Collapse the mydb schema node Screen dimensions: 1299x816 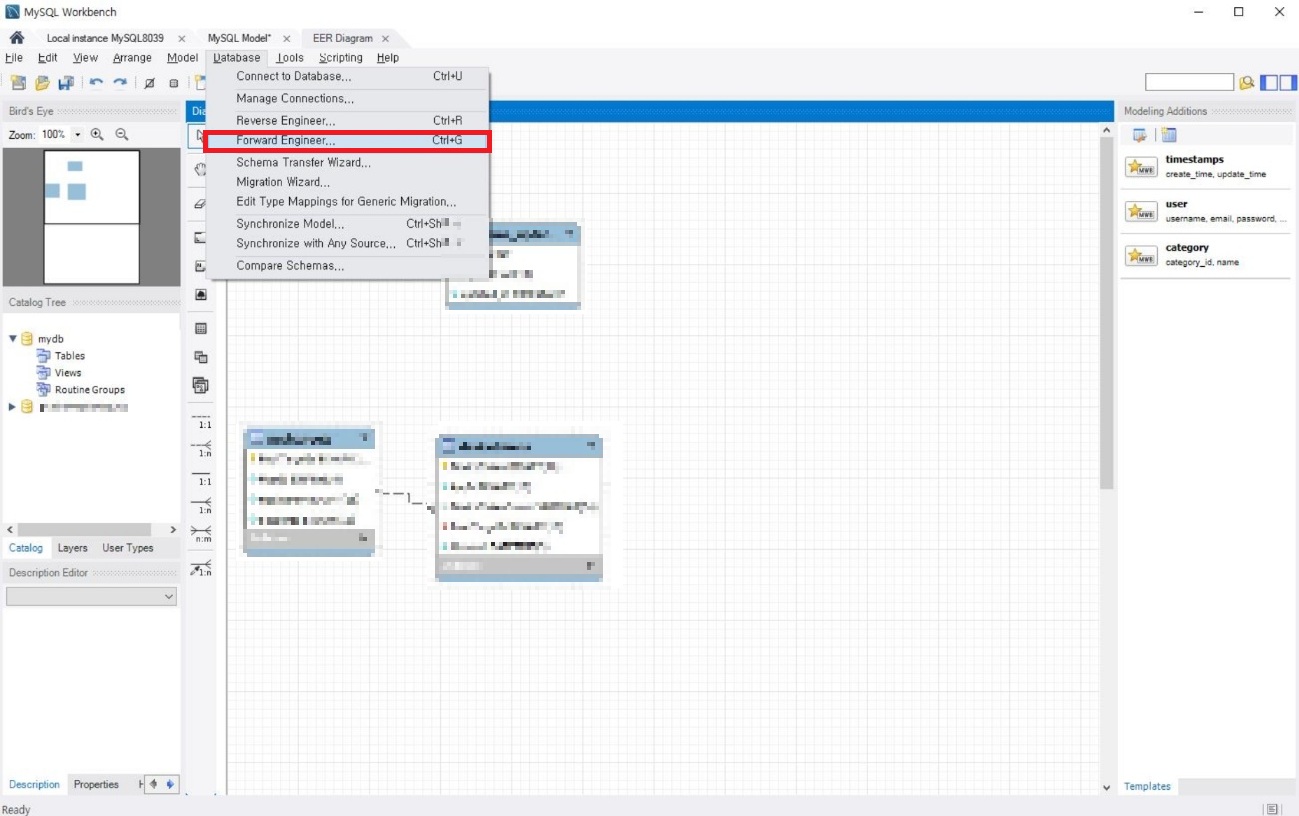(x=12, y=339)
